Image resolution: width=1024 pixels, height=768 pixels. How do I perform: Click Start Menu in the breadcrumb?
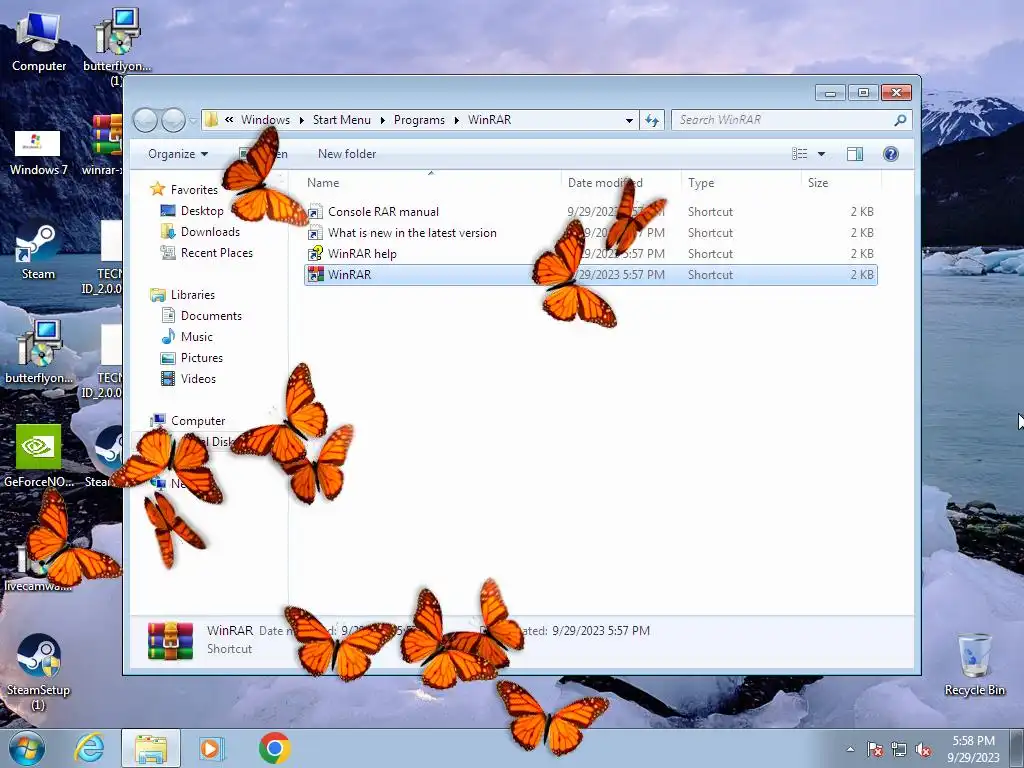342,120
